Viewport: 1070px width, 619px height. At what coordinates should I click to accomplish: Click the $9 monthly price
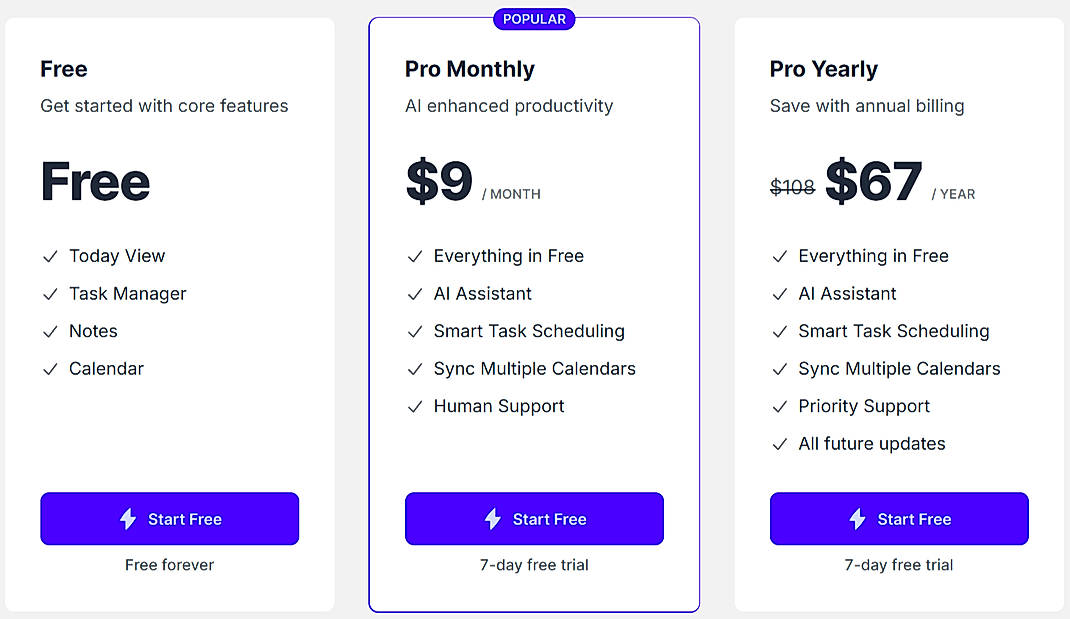pyautogui.click(x=440, y=181)
